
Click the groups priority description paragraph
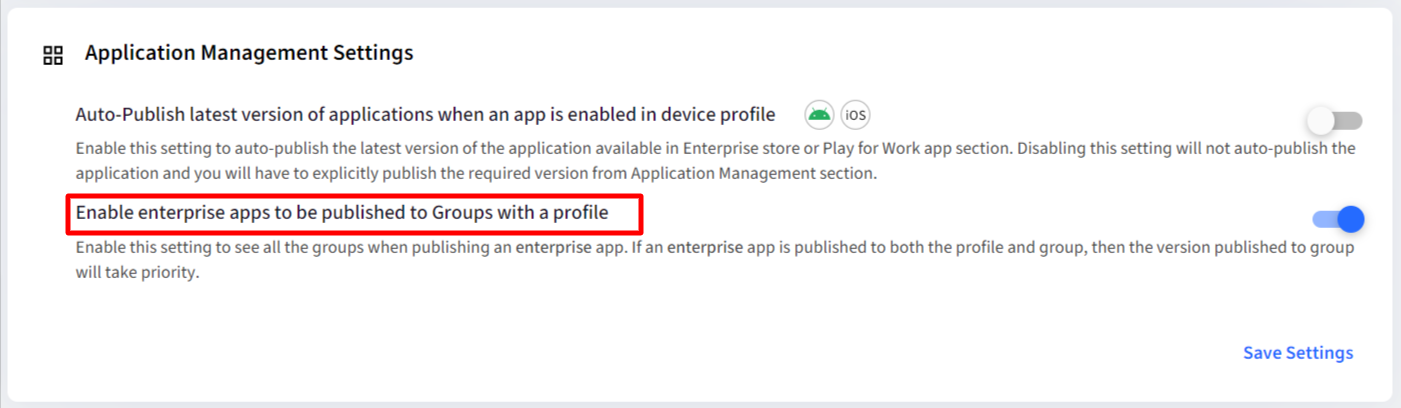(x=715, y=260)
